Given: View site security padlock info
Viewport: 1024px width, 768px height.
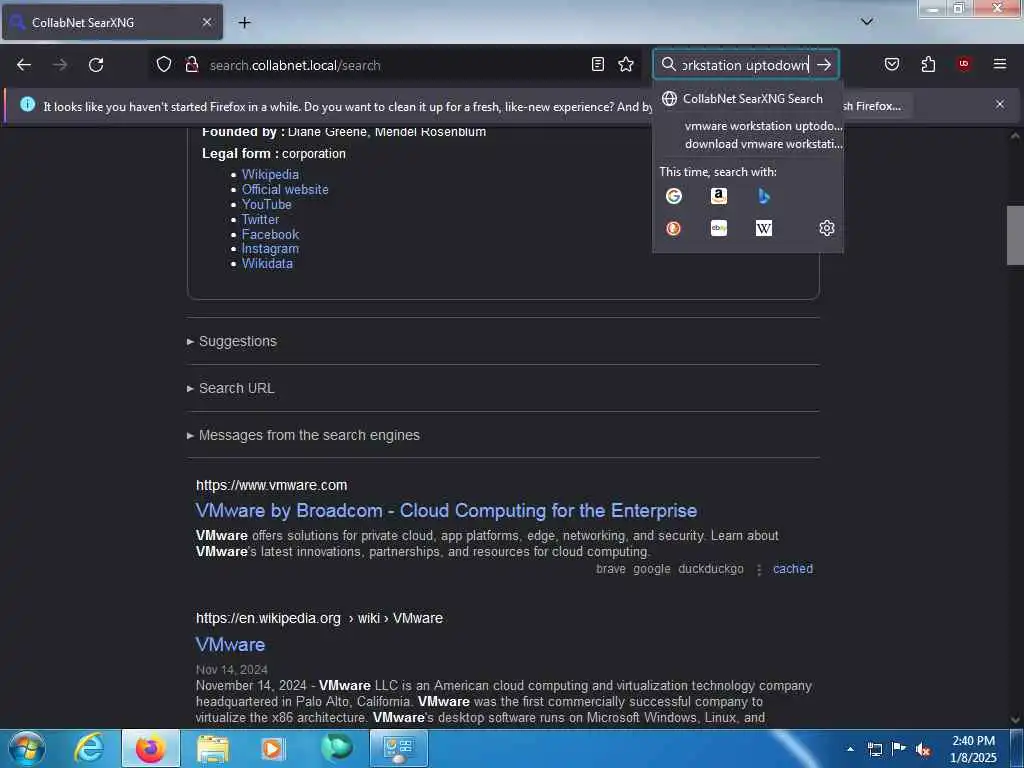Looking at the screenshot, I should tap(191, 64).
